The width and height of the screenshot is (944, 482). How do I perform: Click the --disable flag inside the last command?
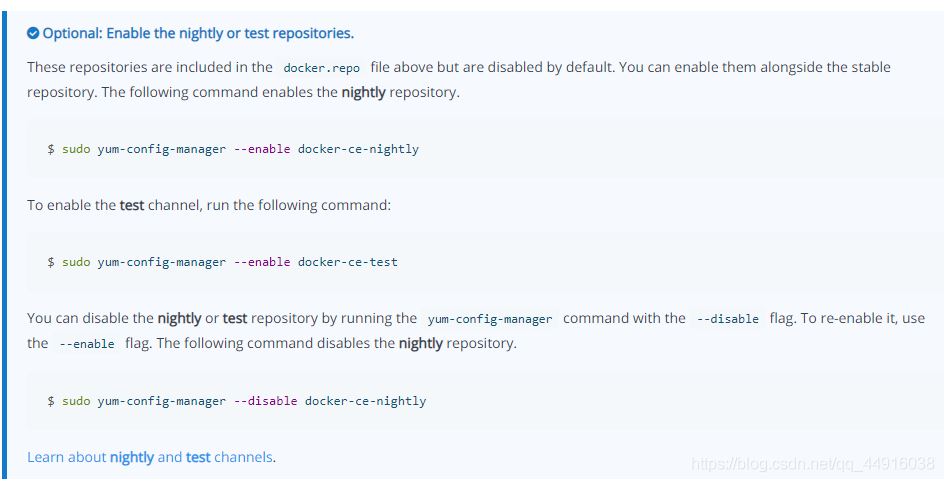(265, 401)
